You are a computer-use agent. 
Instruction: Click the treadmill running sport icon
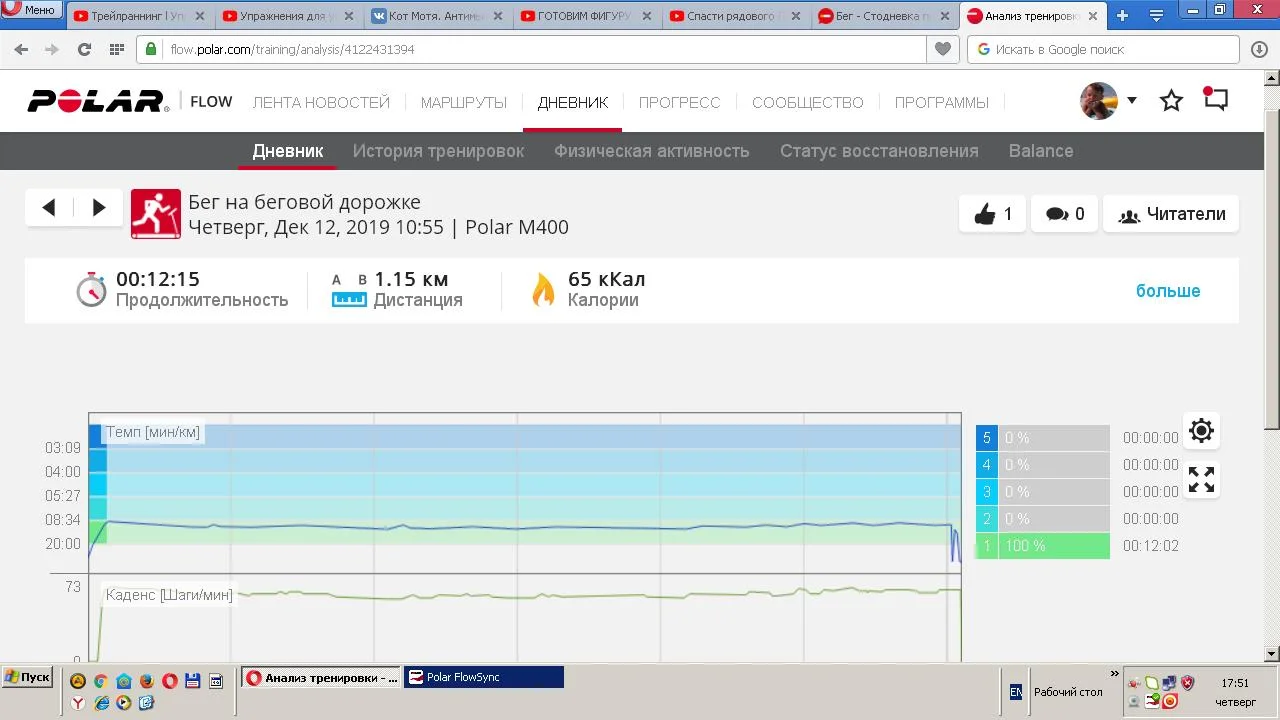click(x=156, y=214)
